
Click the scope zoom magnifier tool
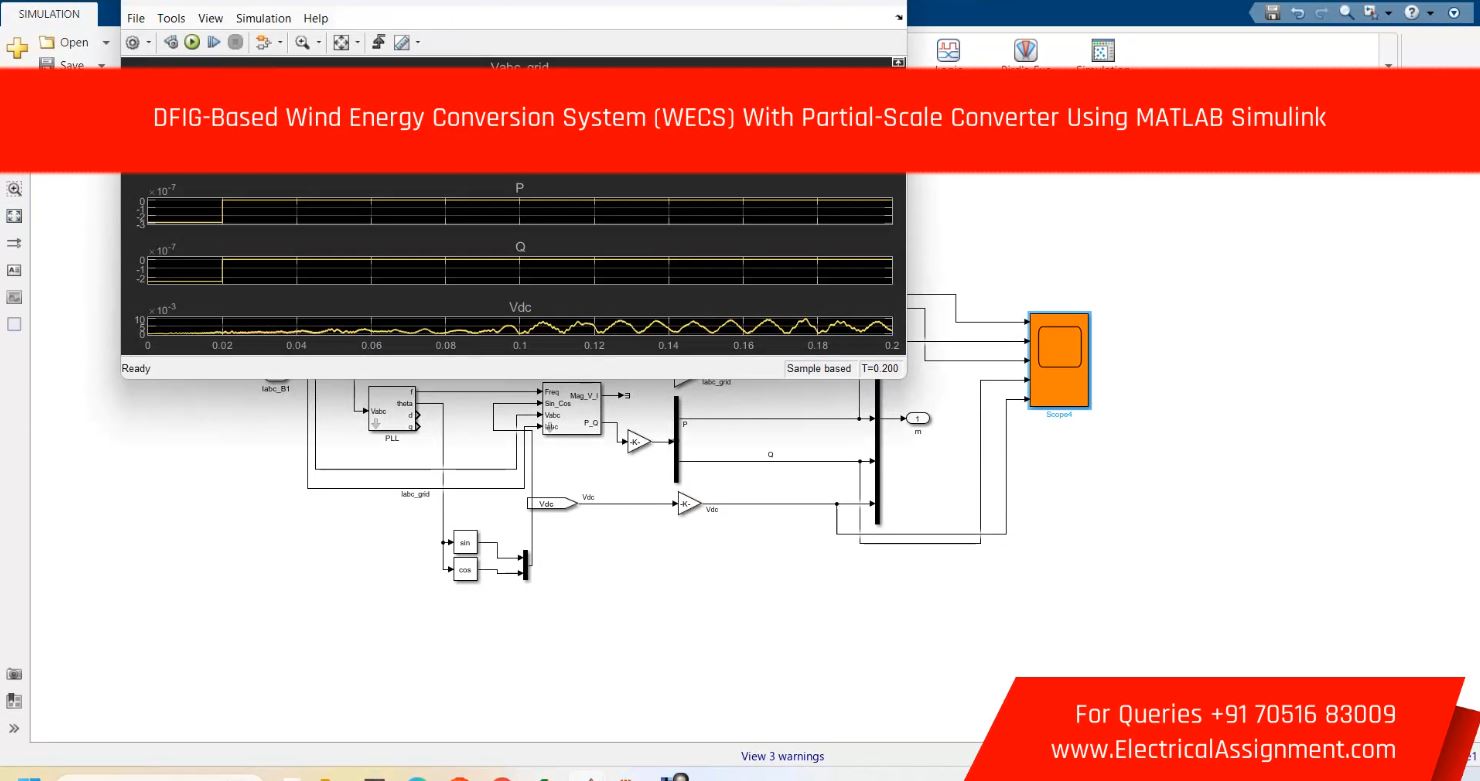point(301,42)
